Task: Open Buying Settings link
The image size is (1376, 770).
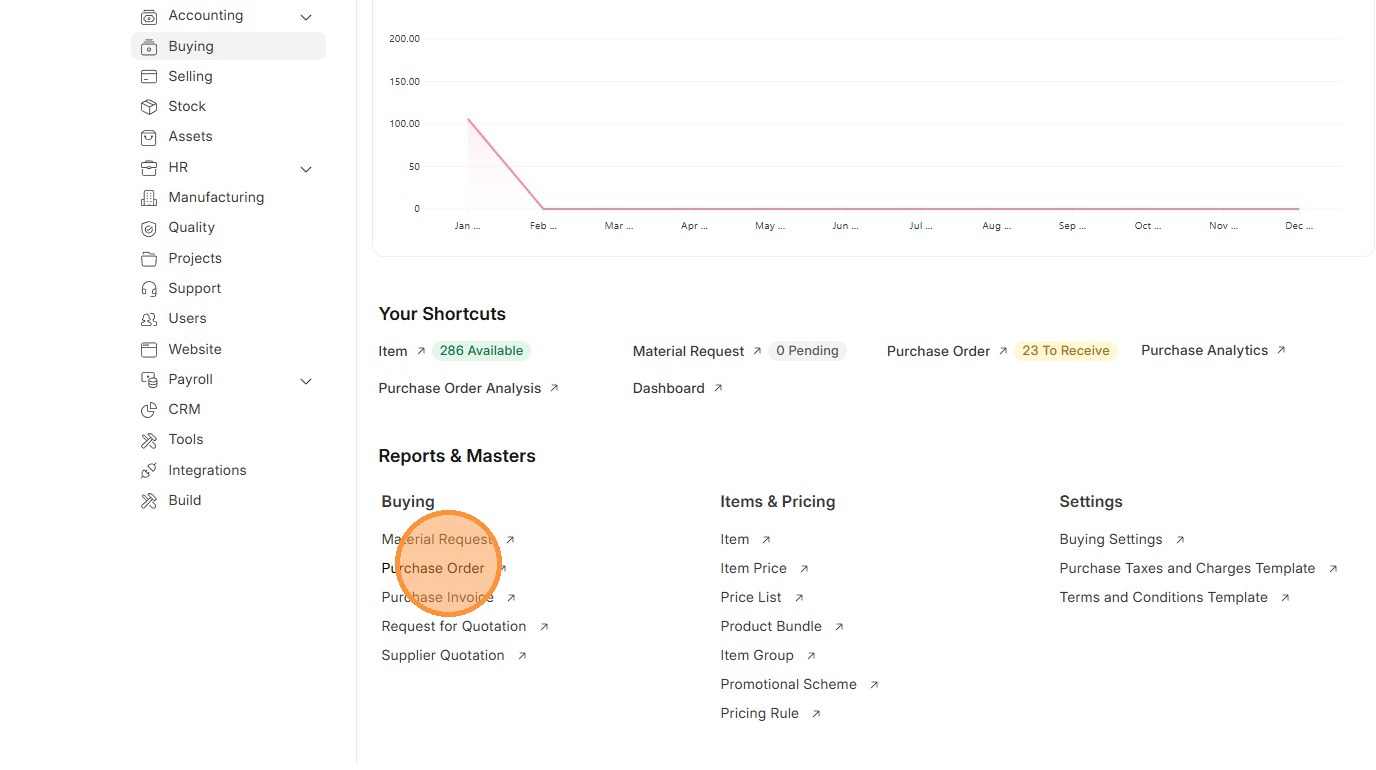Action: coord(1111,540)
